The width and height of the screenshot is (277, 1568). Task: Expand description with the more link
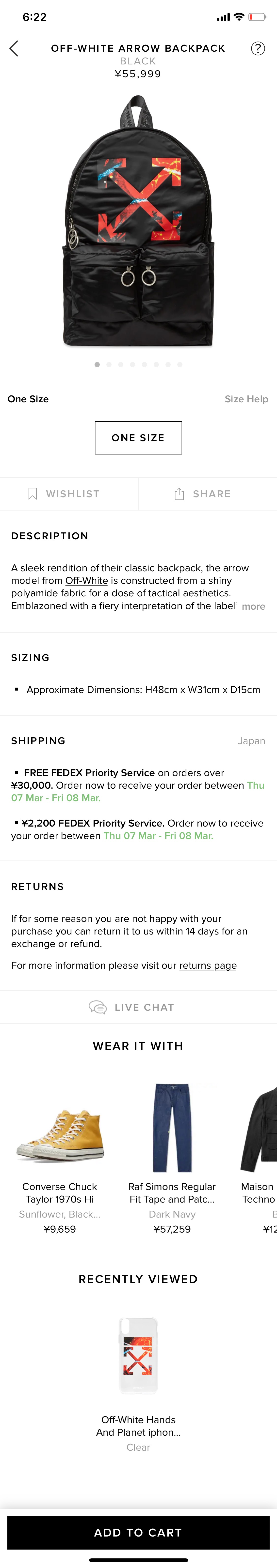253,606
